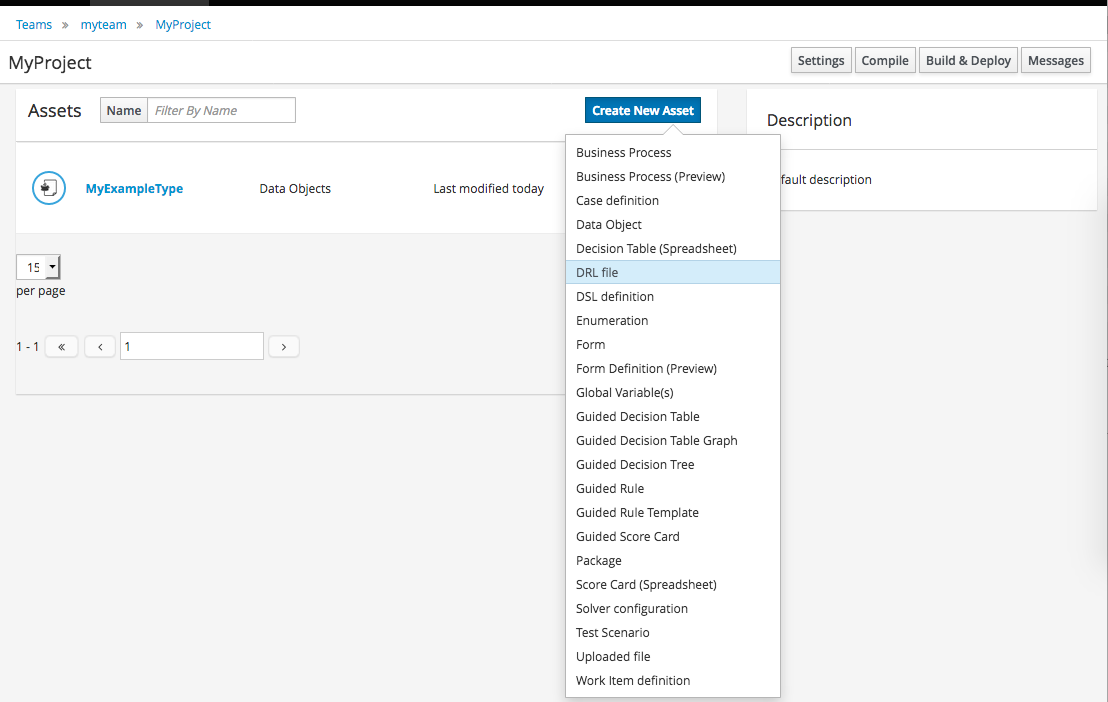
Task: Go to the next assets page
Action: (284, 347)
